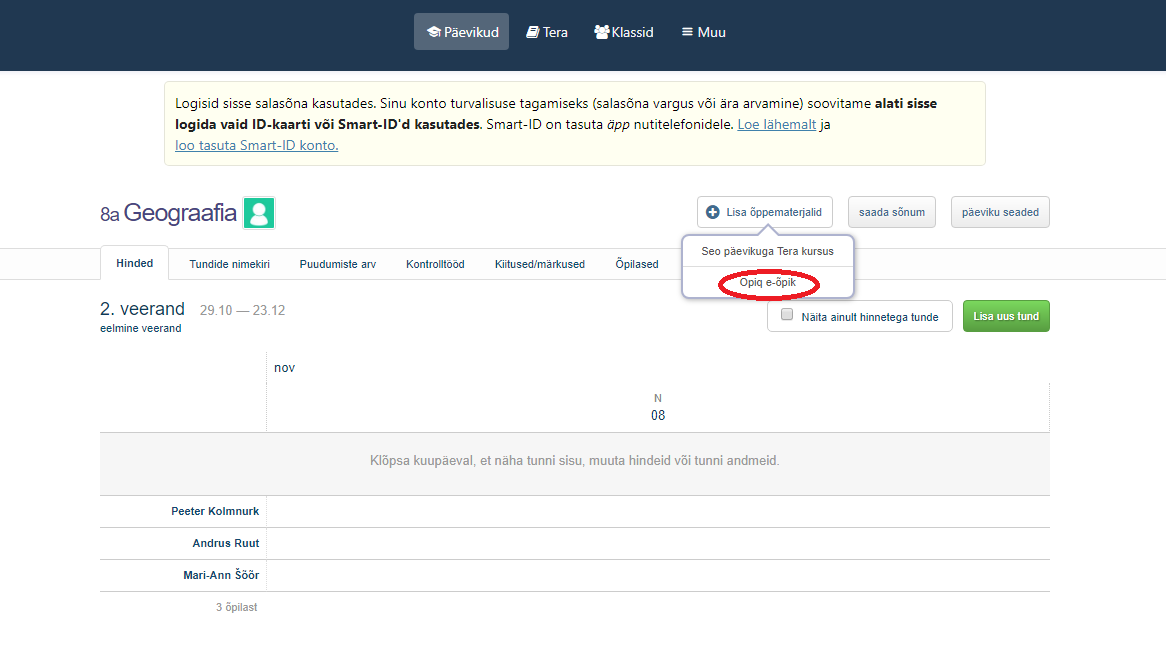This screenshot has height=666, width=1166.
Task: Click the green person icon beside Geograafia
Action: (x=259, y=213)
